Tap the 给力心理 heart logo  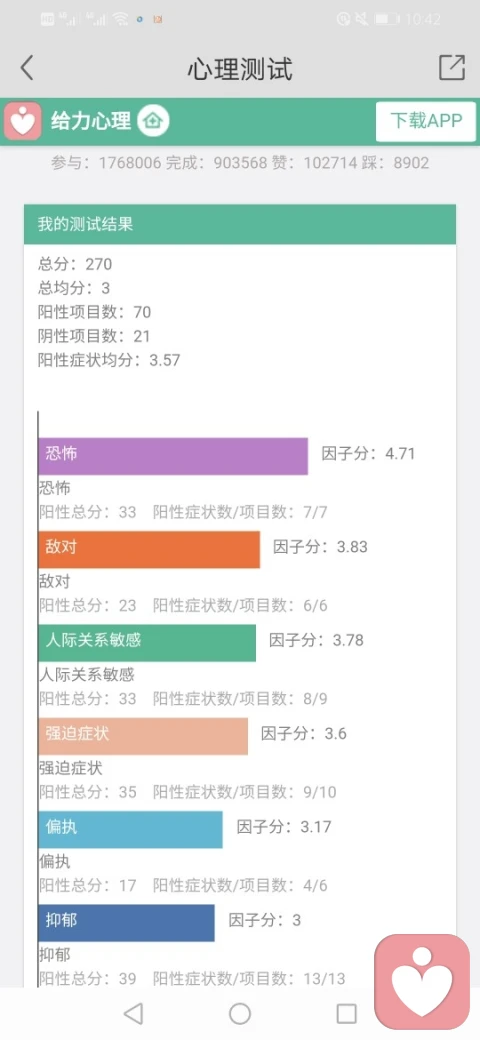(23, 121)
